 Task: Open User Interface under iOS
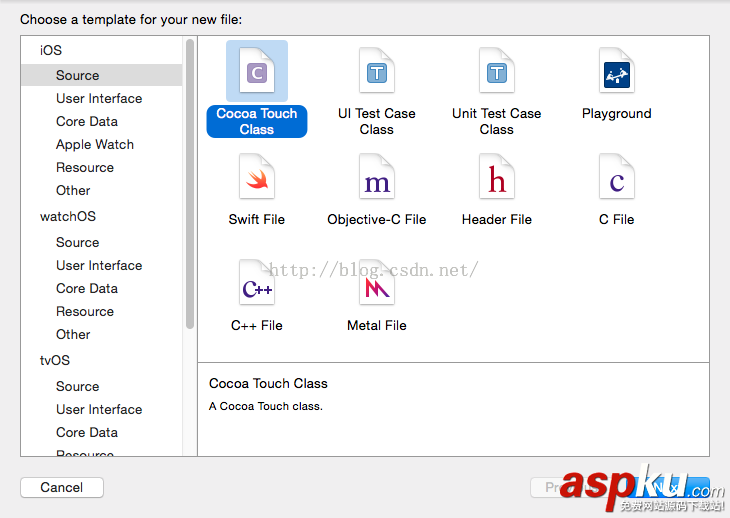tap(101, 99)
